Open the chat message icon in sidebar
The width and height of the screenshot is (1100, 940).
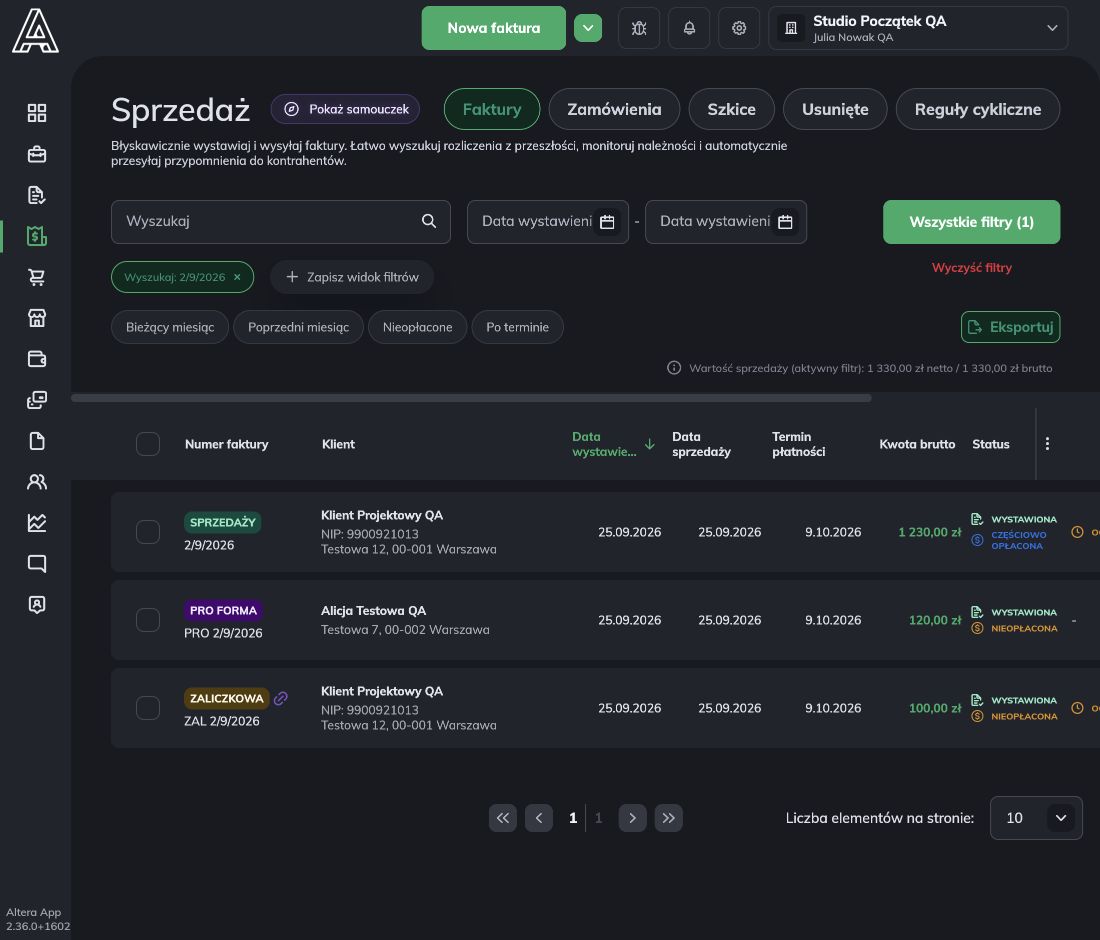pyautogui.click(x=36, y=563)
